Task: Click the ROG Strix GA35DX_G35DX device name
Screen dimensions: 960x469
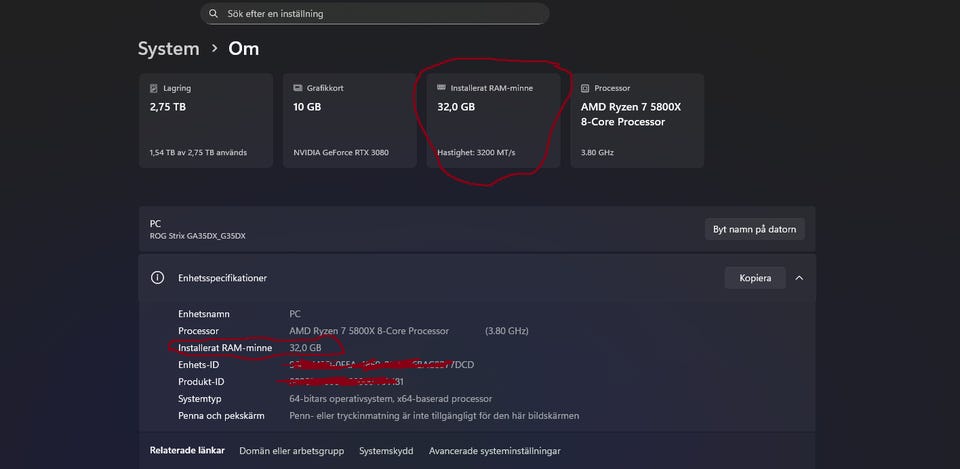Action: pos(197,236)
